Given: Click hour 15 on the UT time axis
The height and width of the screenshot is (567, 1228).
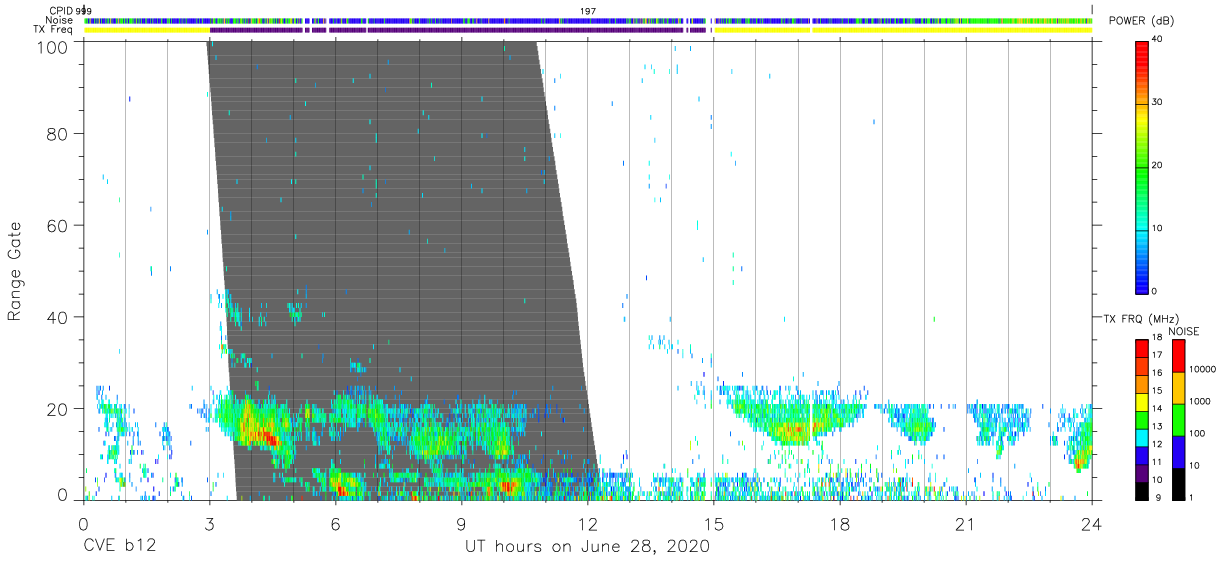Looking at the screenshot, I should click(713, 524).
